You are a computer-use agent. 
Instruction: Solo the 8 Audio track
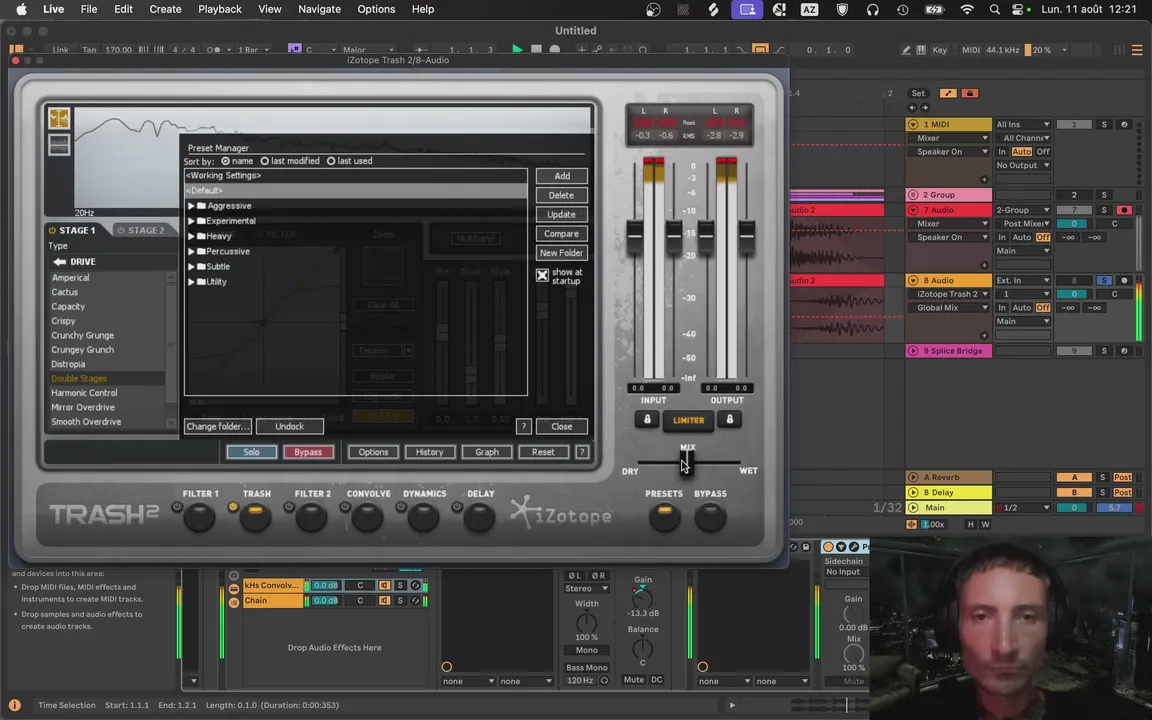pos(1104,280)
